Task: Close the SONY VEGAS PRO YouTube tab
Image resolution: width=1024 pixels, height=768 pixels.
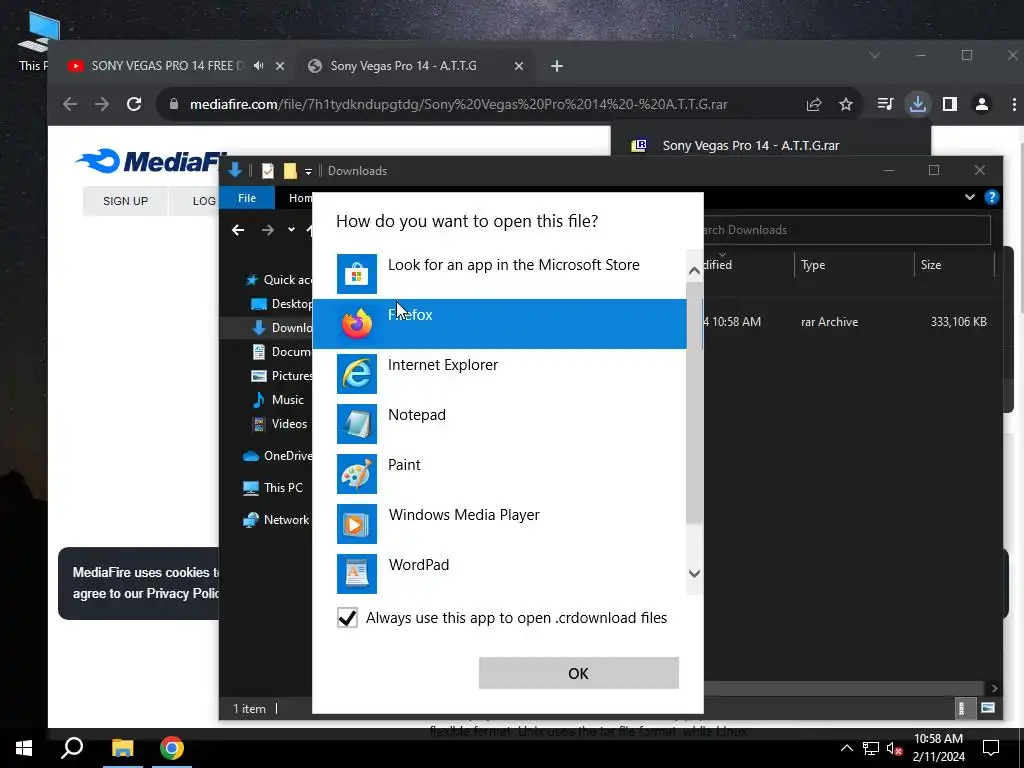Action: 280,66
